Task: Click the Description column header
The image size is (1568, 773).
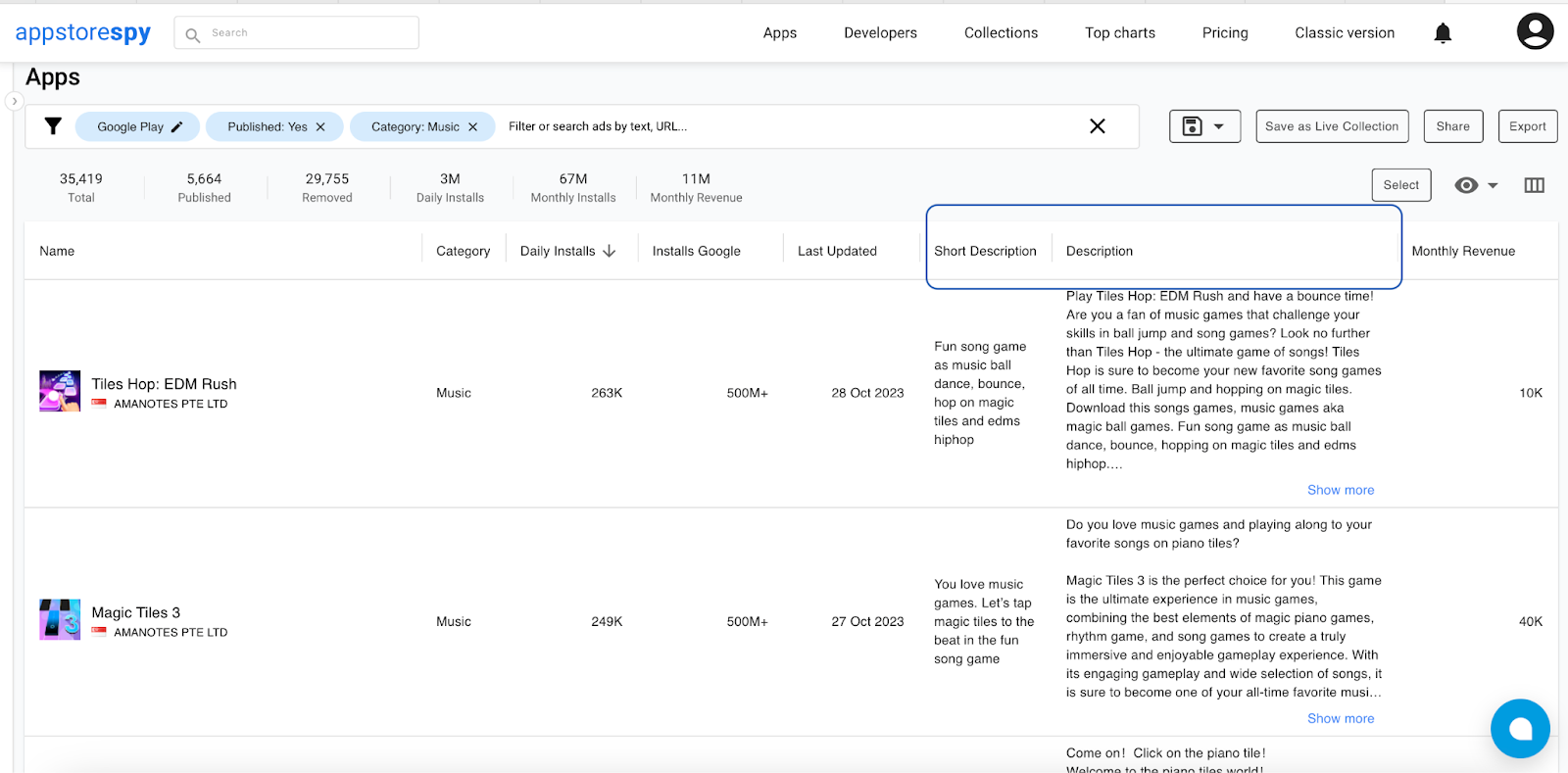Action: pyautogui.click(x=1099, y=251)
